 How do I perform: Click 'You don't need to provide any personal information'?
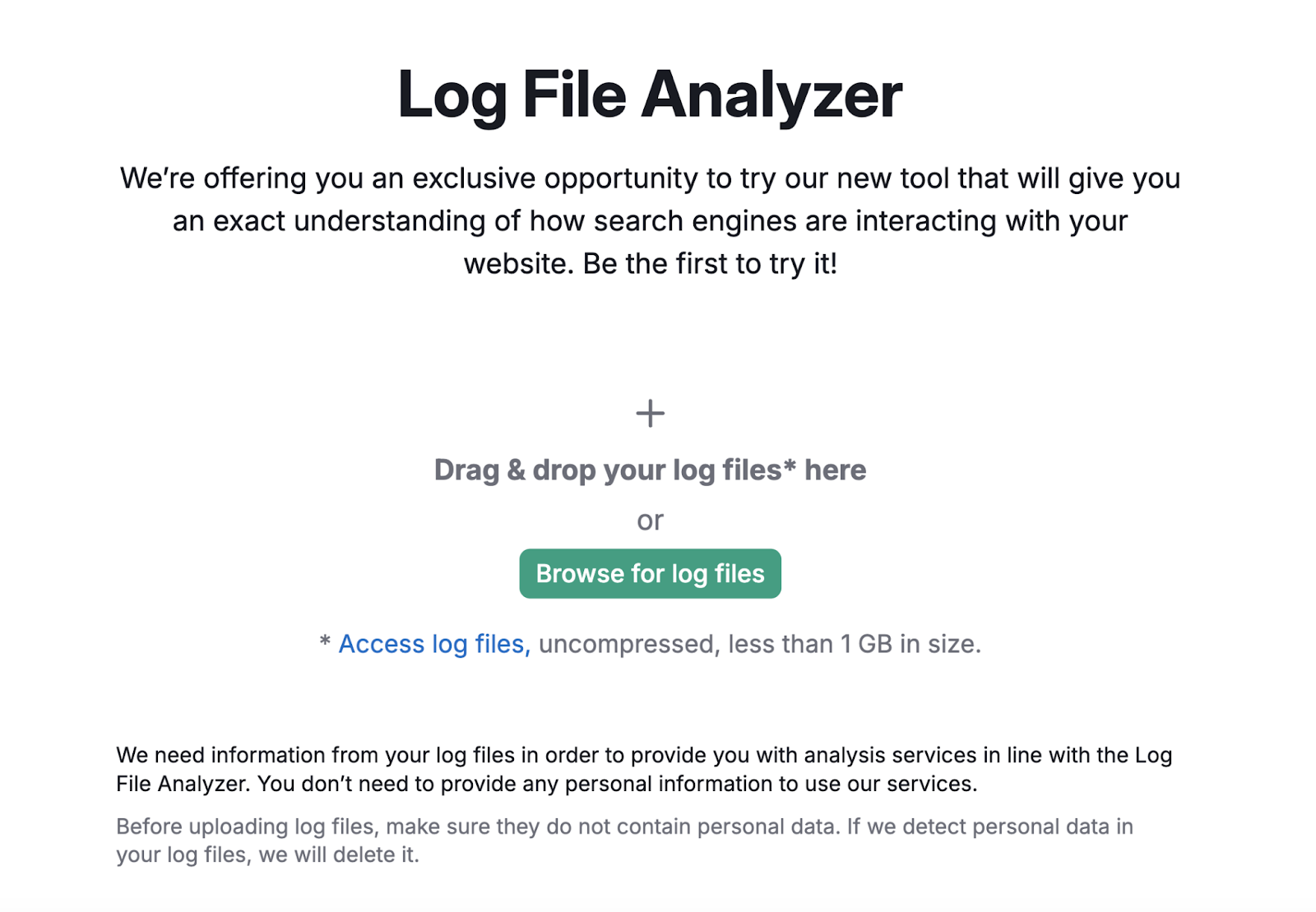(x=617, y=784)
